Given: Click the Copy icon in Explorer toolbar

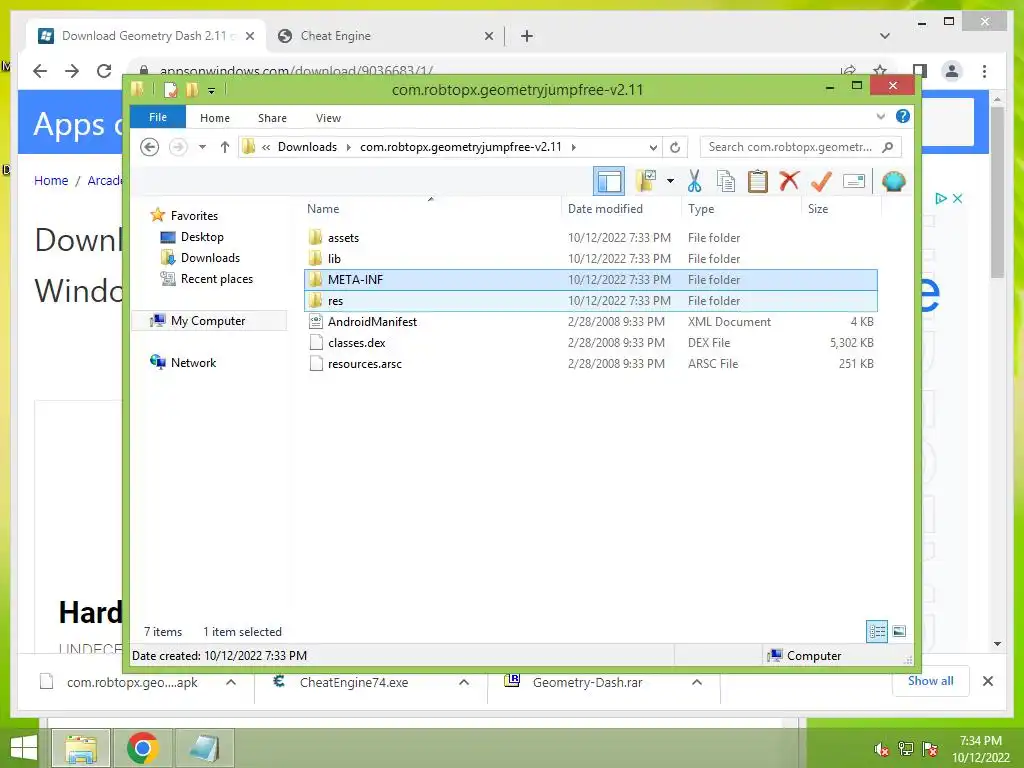Looking at the screenshot, I should 726,181.
